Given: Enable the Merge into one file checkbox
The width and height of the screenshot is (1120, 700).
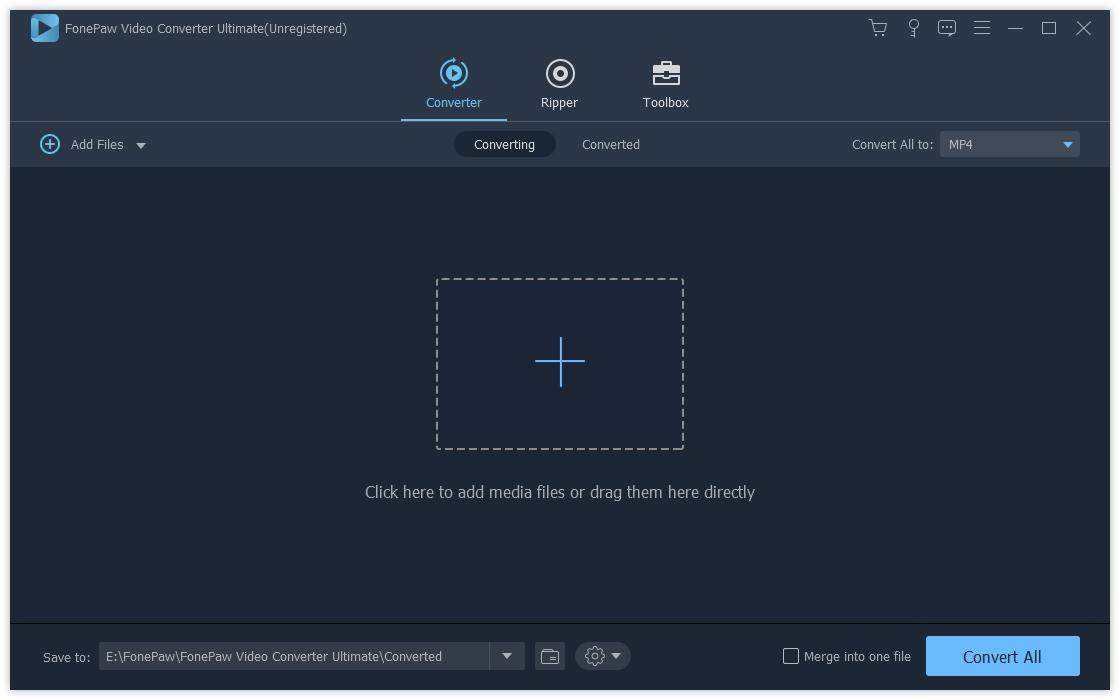Looking at the screenshot, I should pyautogui.click(x=791, y=656).
